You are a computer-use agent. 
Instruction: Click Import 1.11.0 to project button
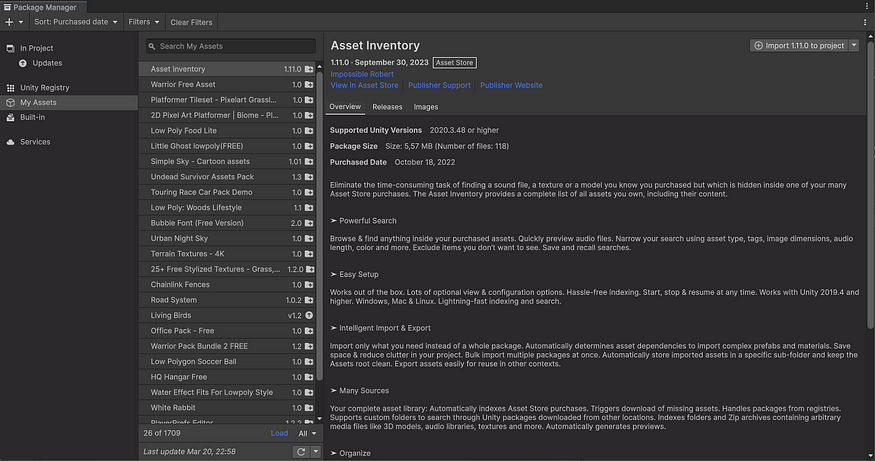[798, 46]
